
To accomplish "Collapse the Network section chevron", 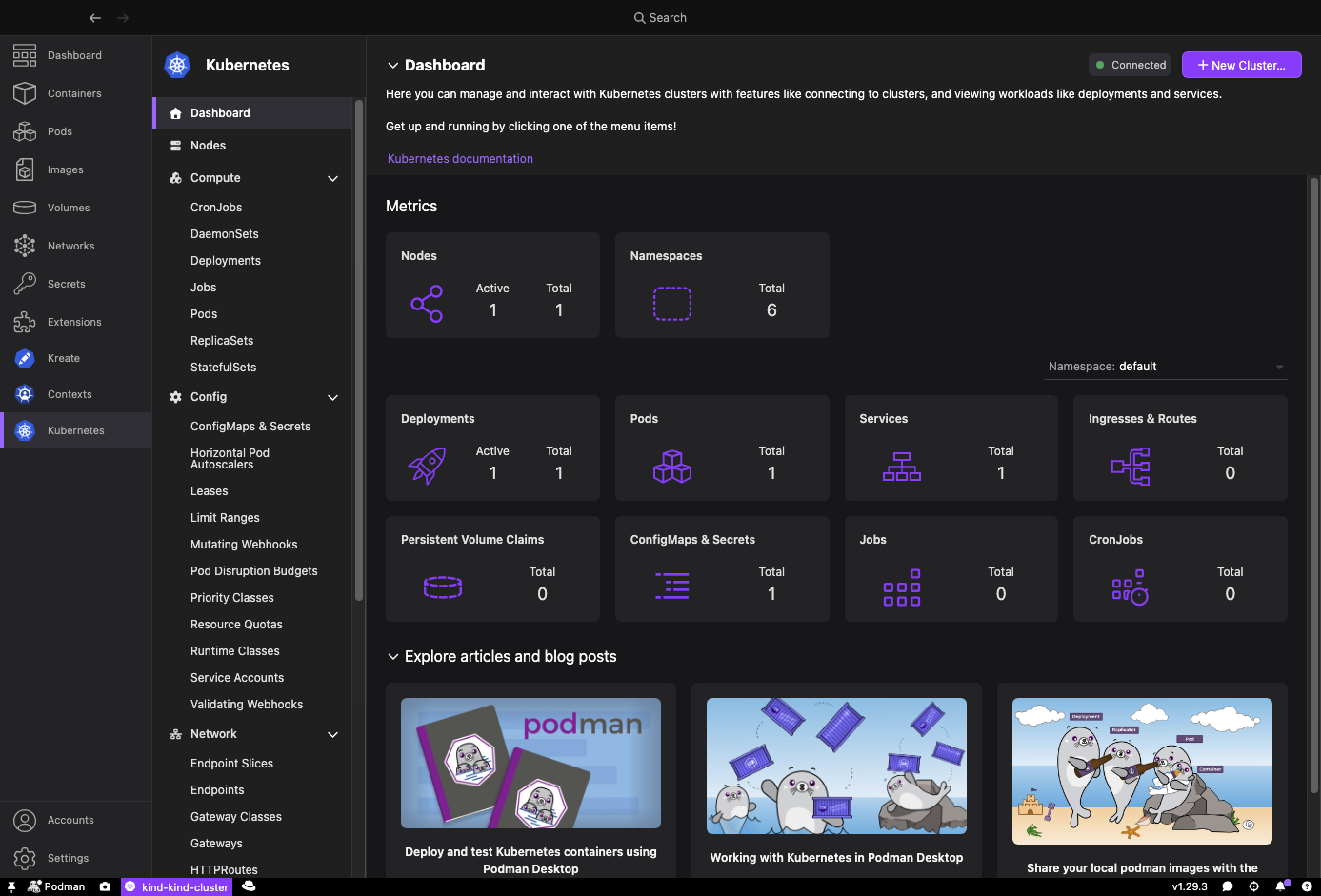I will coord(333,734).
